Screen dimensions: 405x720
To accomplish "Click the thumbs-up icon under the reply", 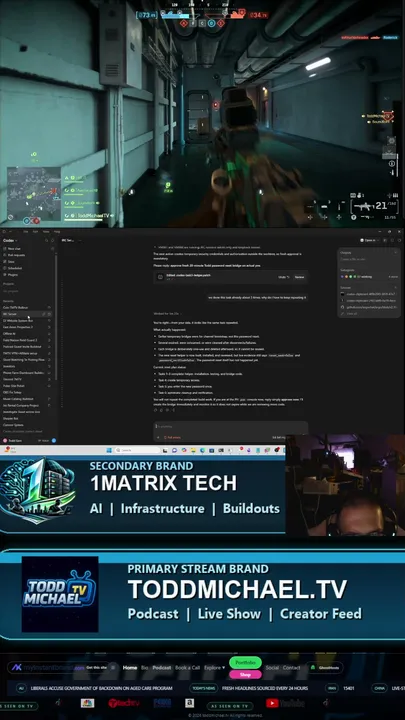I will click(x=161, y=410).
